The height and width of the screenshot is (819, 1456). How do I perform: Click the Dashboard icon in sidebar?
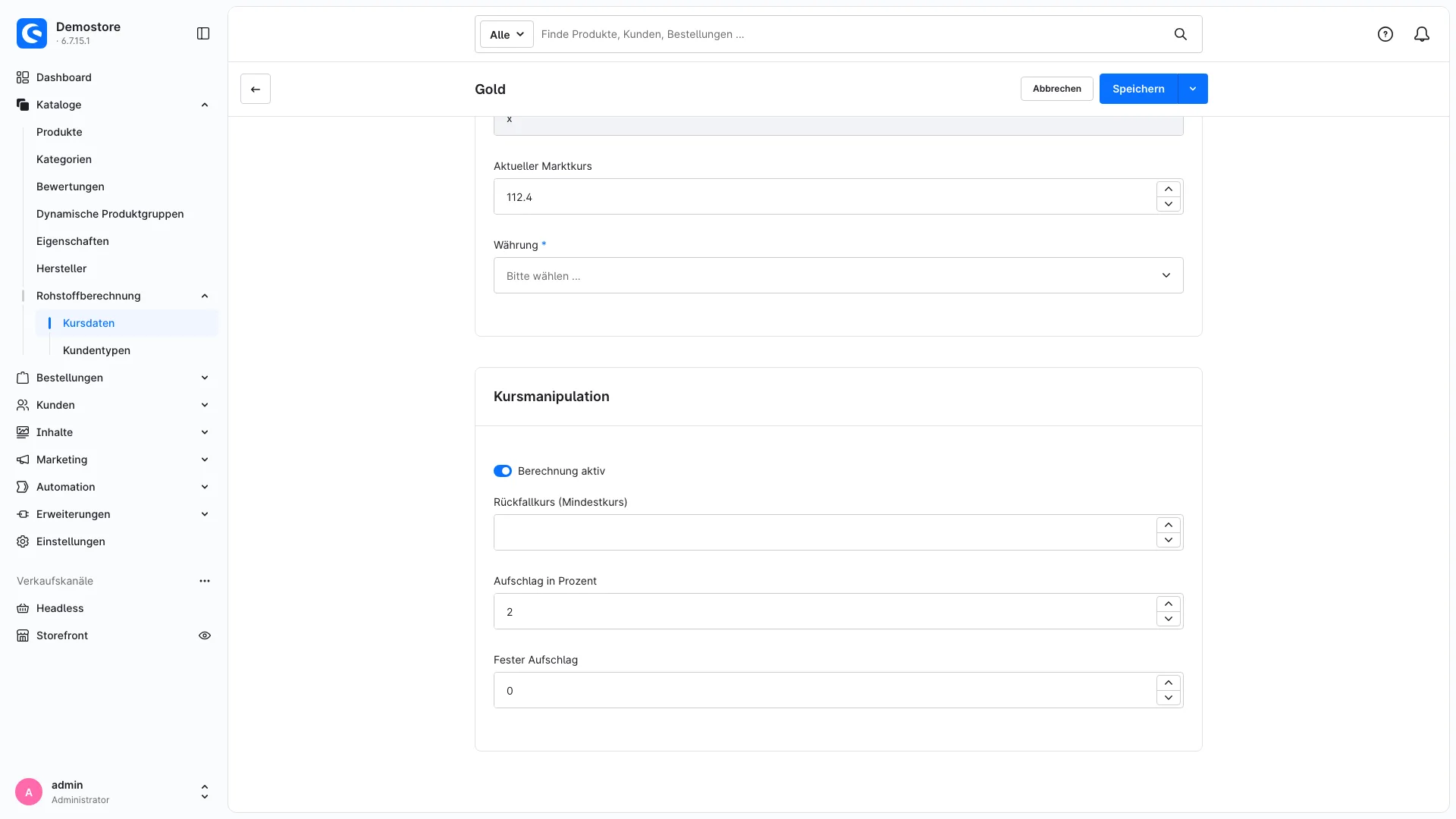(x=23, y=77)
